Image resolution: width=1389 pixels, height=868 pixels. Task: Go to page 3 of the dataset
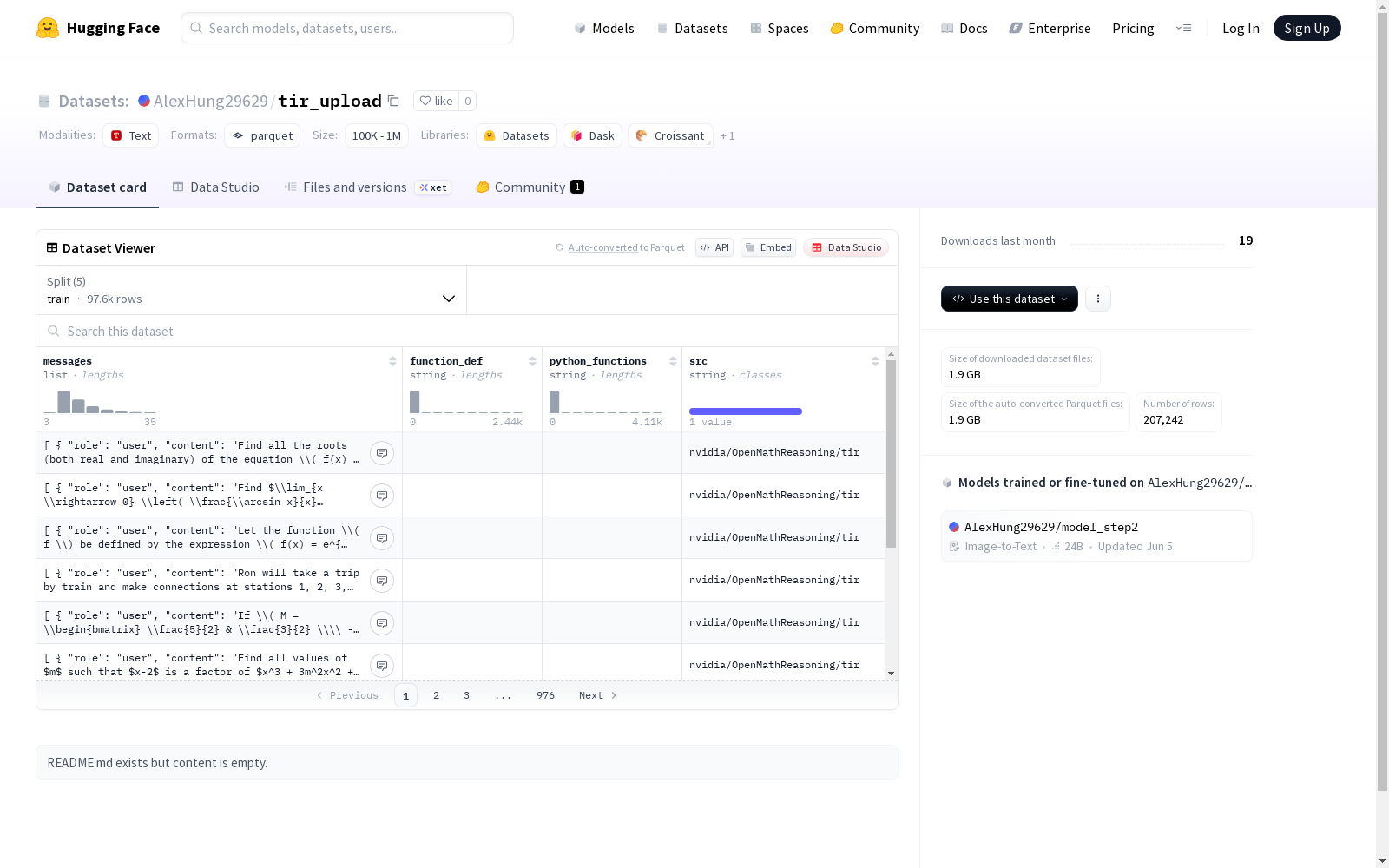click(466, 695)
